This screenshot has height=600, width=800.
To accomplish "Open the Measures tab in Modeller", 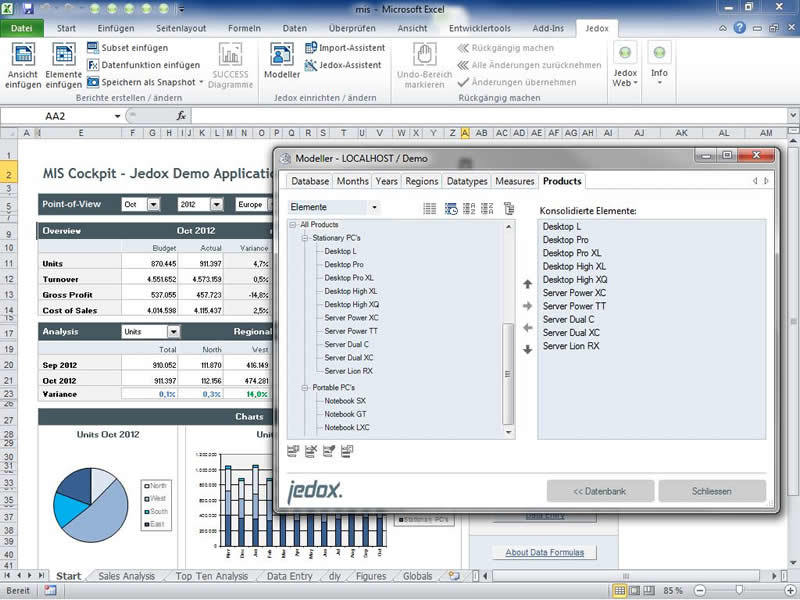I will [515, 181].
